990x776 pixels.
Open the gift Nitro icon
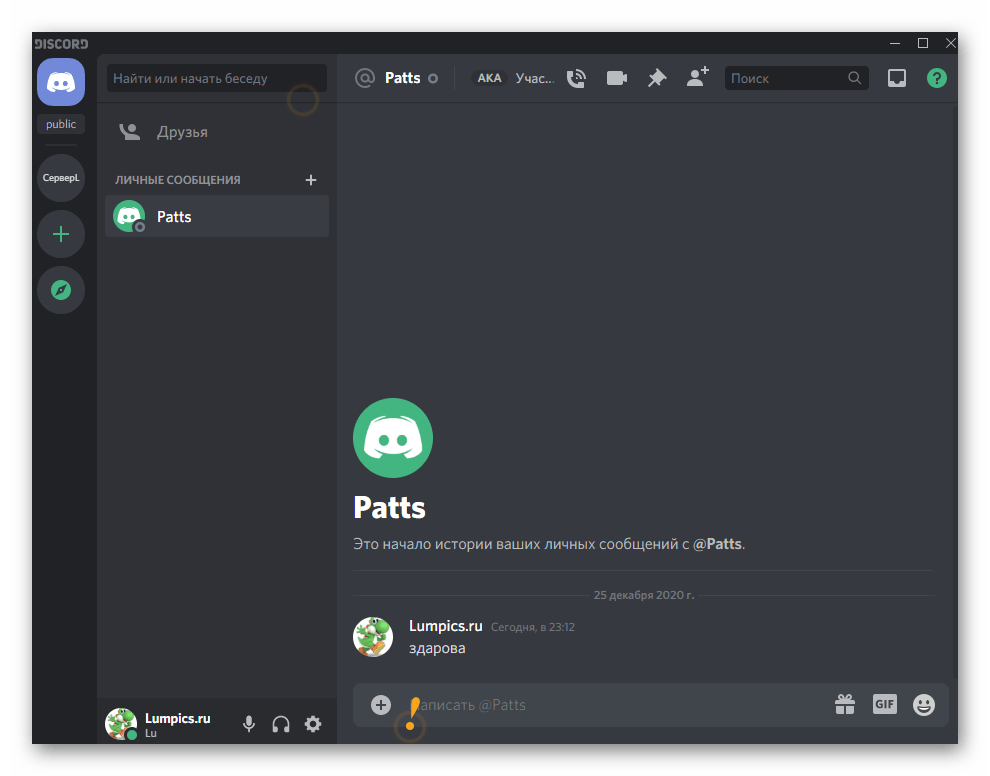click(845, 705)
